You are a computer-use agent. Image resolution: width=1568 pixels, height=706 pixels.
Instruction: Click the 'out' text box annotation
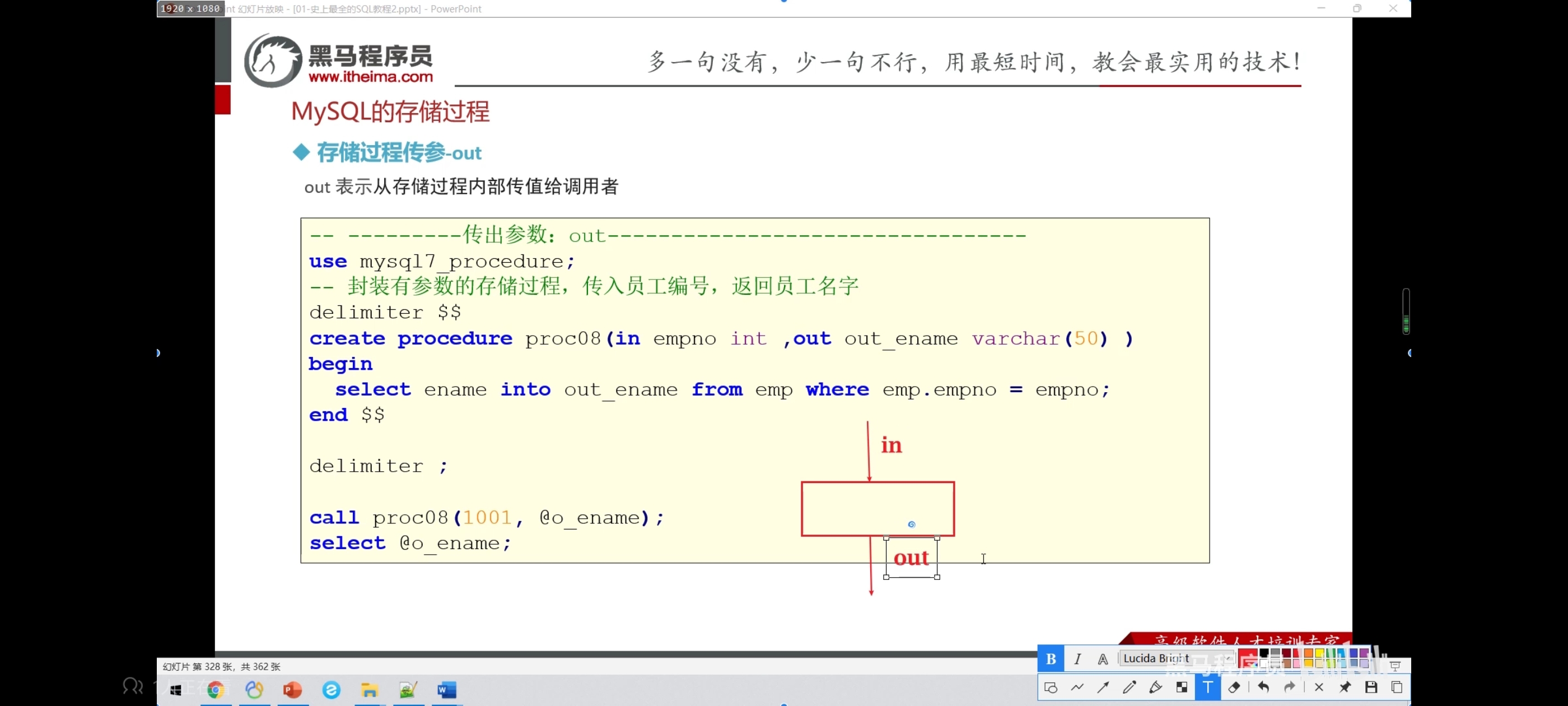click(911, 558)
